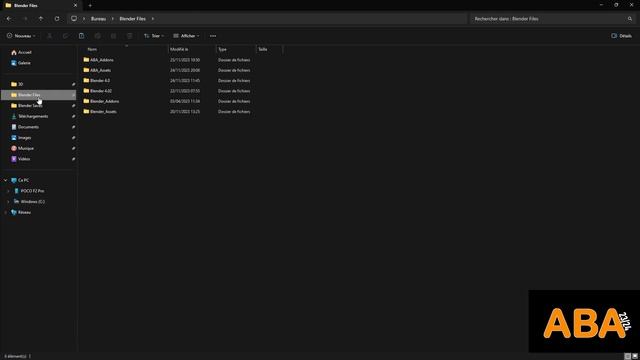Expand the Réseau node
640x360 pixels.
click(6, 212)
